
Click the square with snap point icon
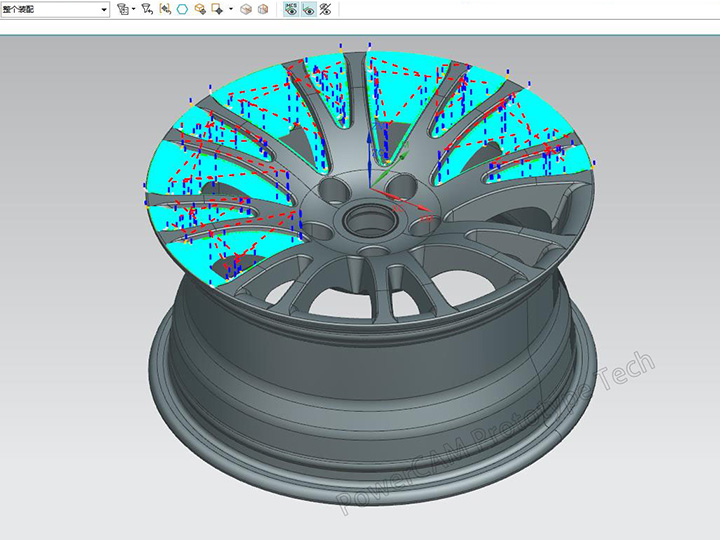[218, 9]
